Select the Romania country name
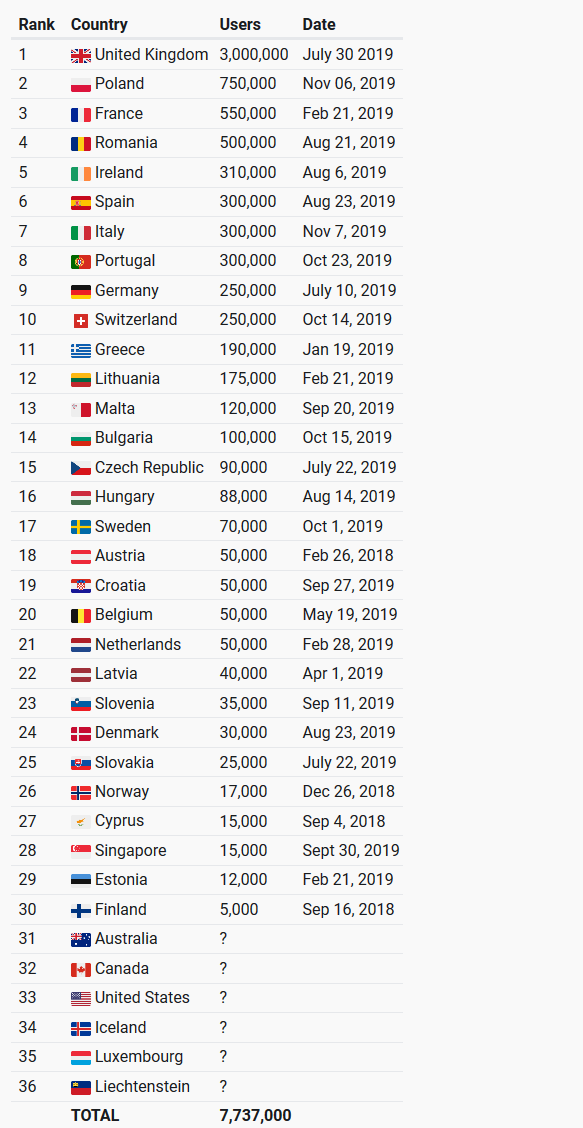This screenshot has width=583, height=1128. coord(126,142)
